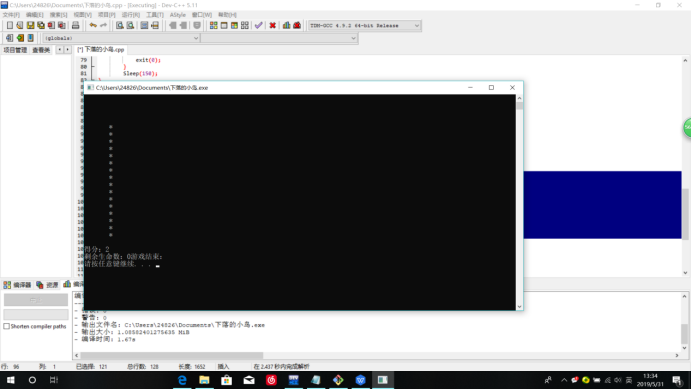Screen dimensions: 692x389
Task: Click the green arrow icon in second toolbar row
Action: click(20, 38)
